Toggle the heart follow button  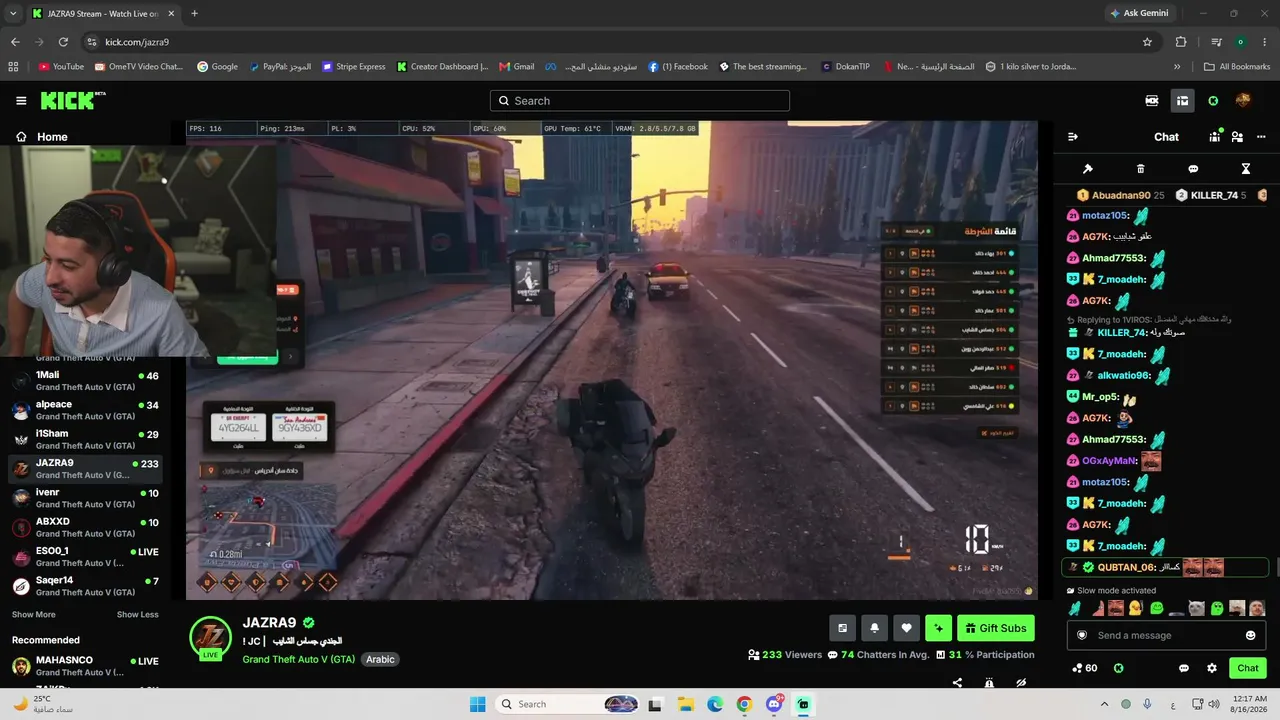(906, 628)
